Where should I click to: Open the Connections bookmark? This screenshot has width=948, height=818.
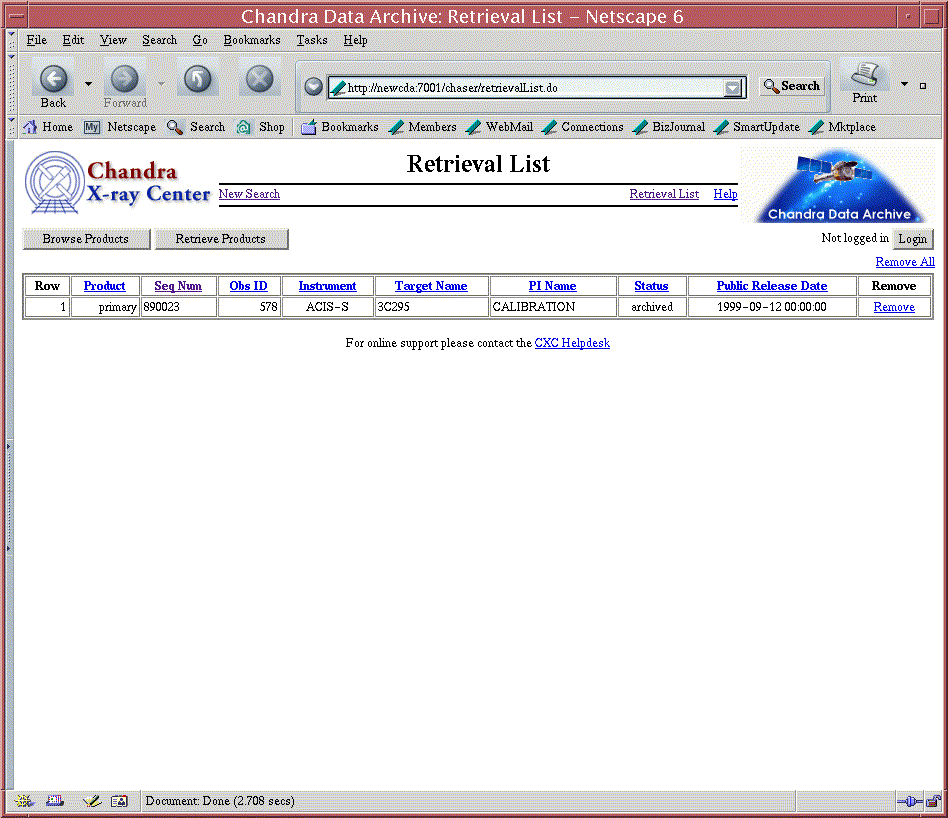[x=583, y=127]
